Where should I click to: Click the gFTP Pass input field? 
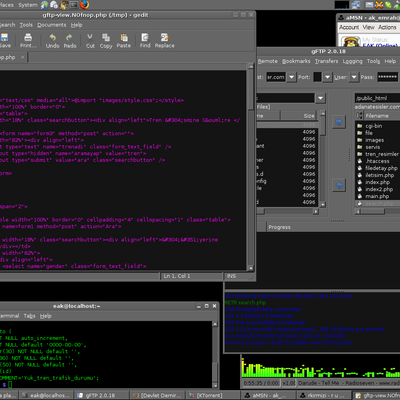388,77
